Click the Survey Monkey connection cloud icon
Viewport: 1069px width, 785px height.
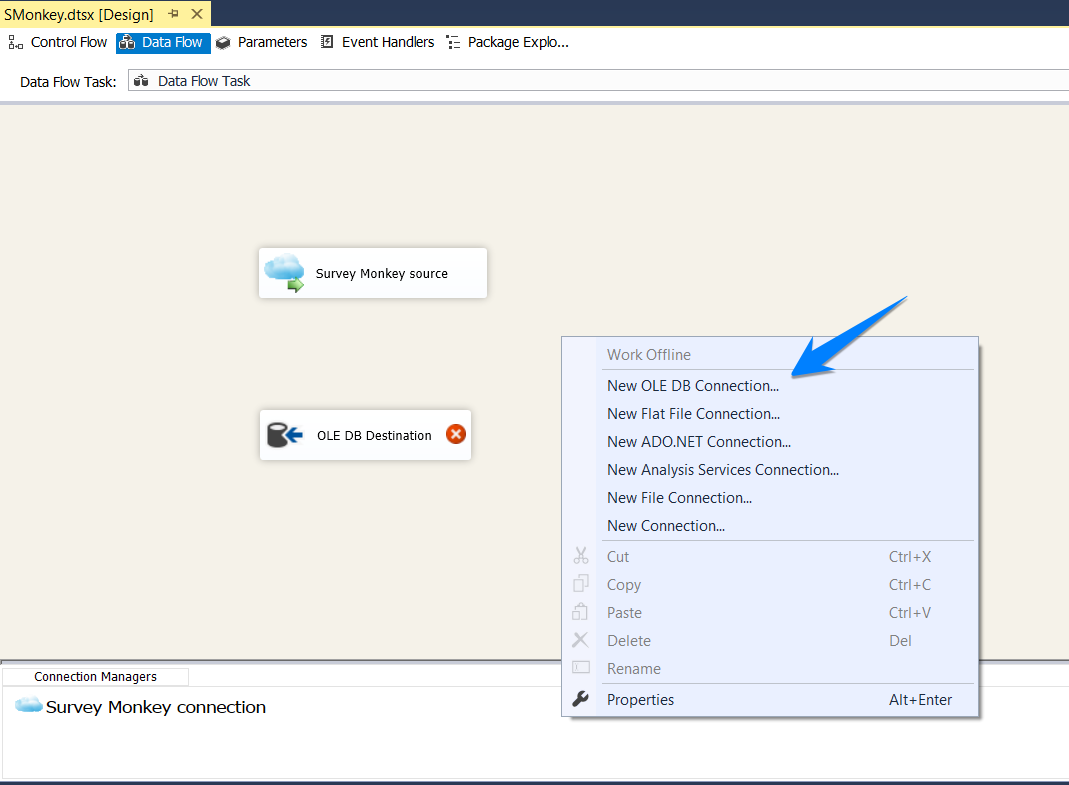[x=29, y=705]
